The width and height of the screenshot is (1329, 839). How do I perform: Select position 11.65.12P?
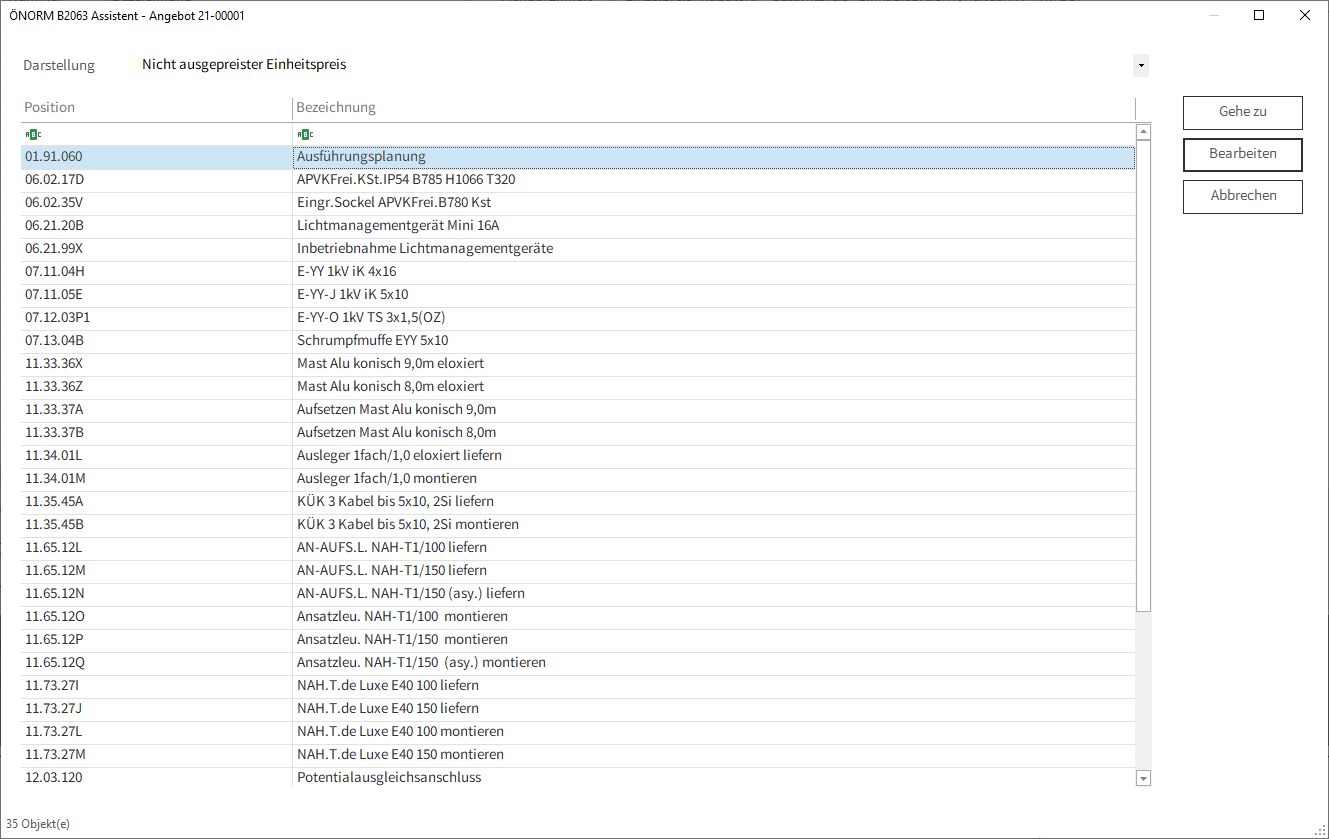click(54, 640)
